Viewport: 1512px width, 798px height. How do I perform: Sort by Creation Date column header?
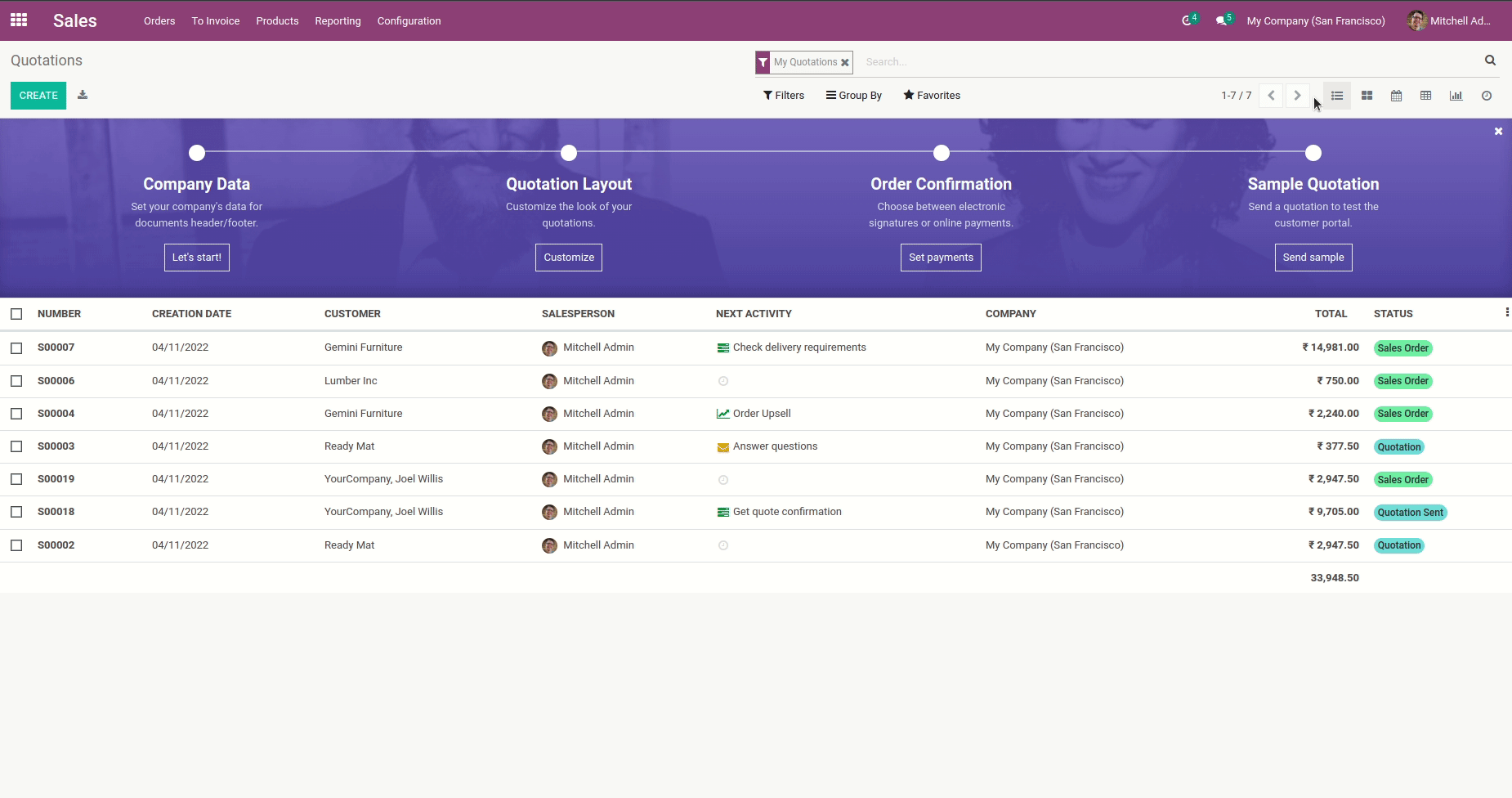coord(191,314)
